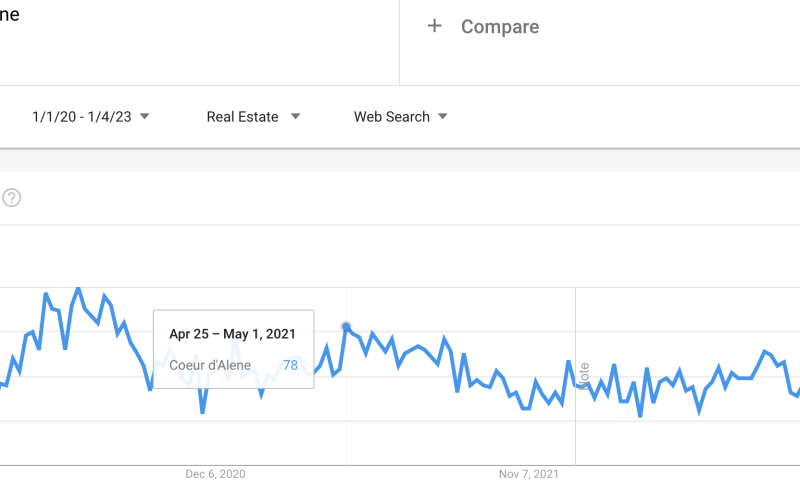Viewport: 800px width, 500px height.
Task: Click the help question mark icon
Action: (x=11, y=198)
